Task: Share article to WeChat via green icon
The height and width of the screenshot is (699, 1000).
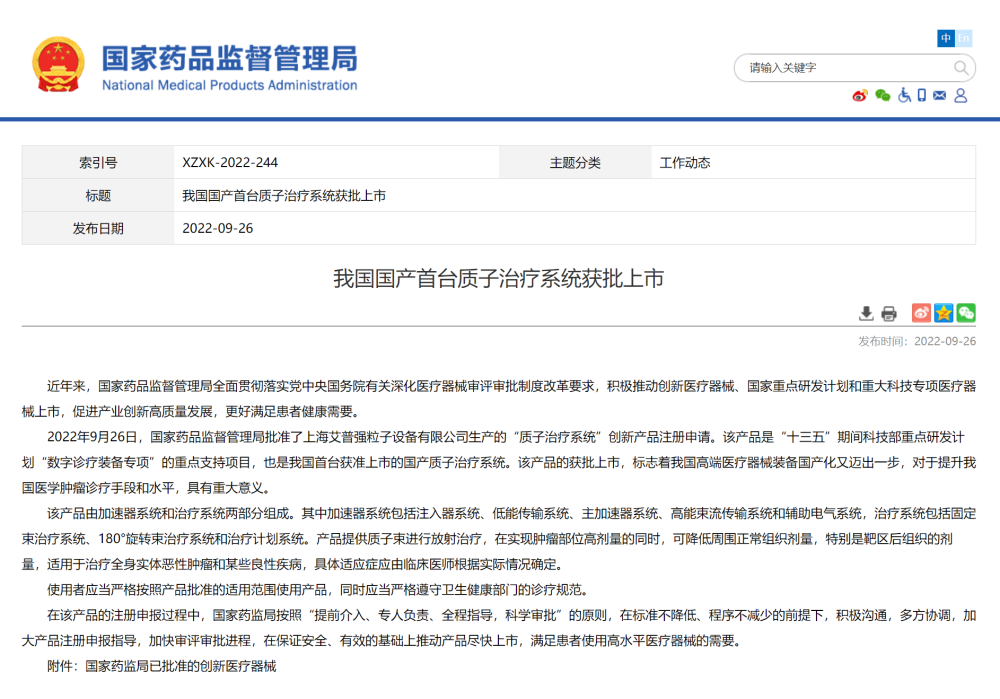Action: click(966, 313)
